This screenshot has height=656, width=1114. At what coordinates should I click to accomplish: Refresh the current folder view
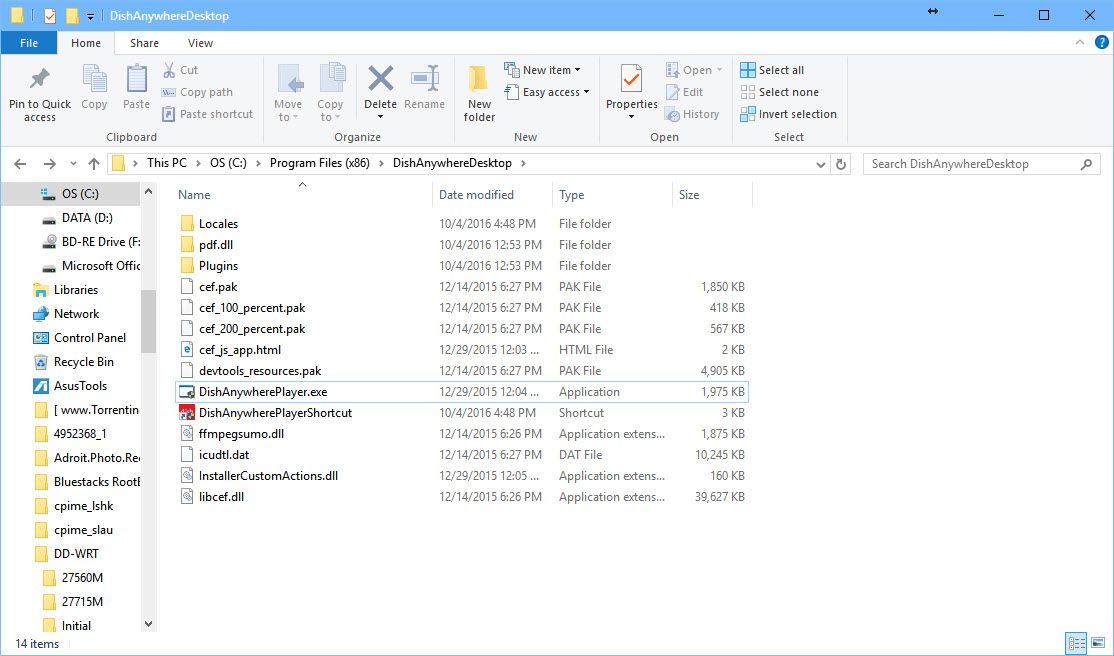tap(840, 164)
